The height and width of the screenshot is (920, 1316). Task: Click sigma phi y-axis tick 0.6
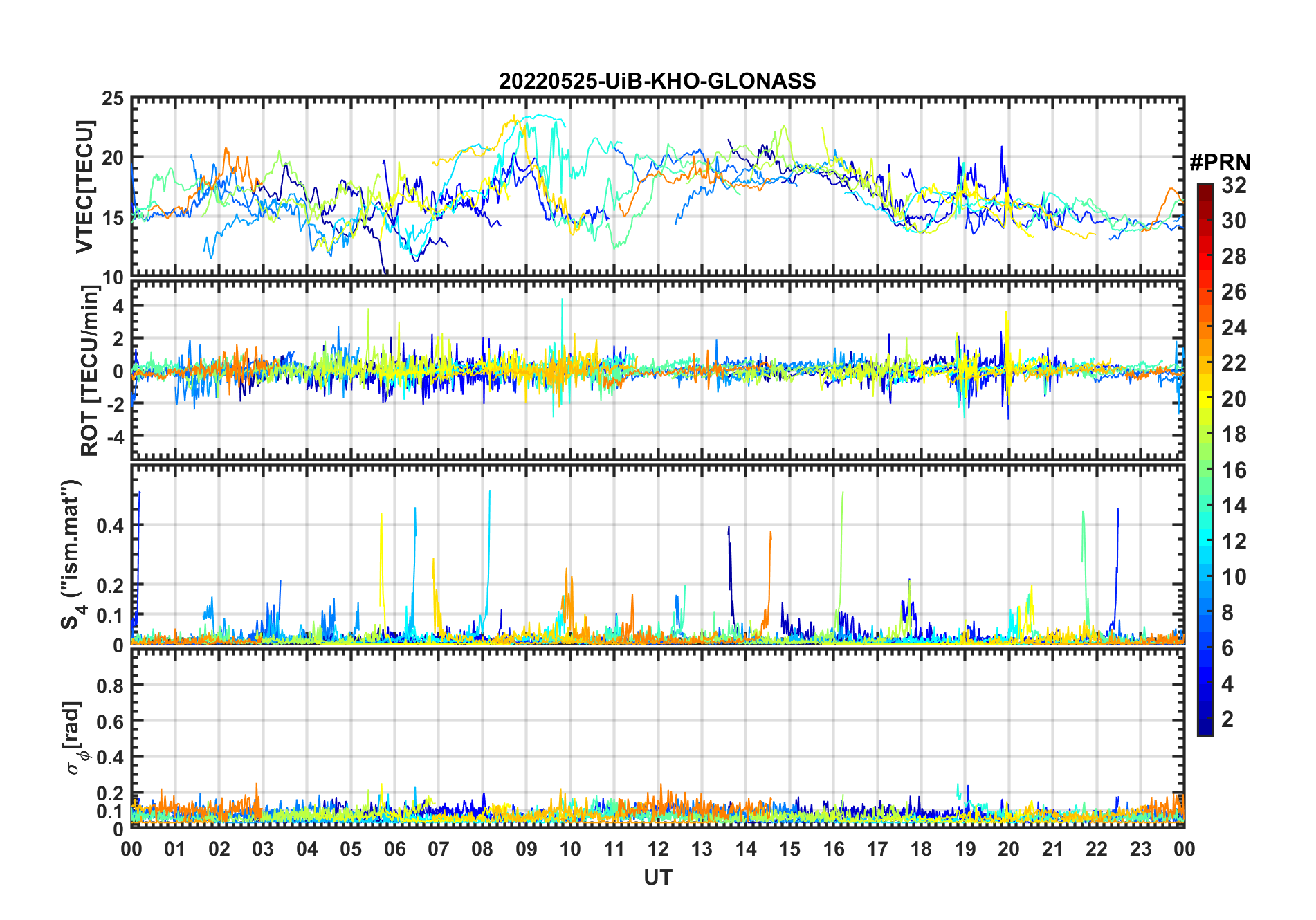[110, 721]
